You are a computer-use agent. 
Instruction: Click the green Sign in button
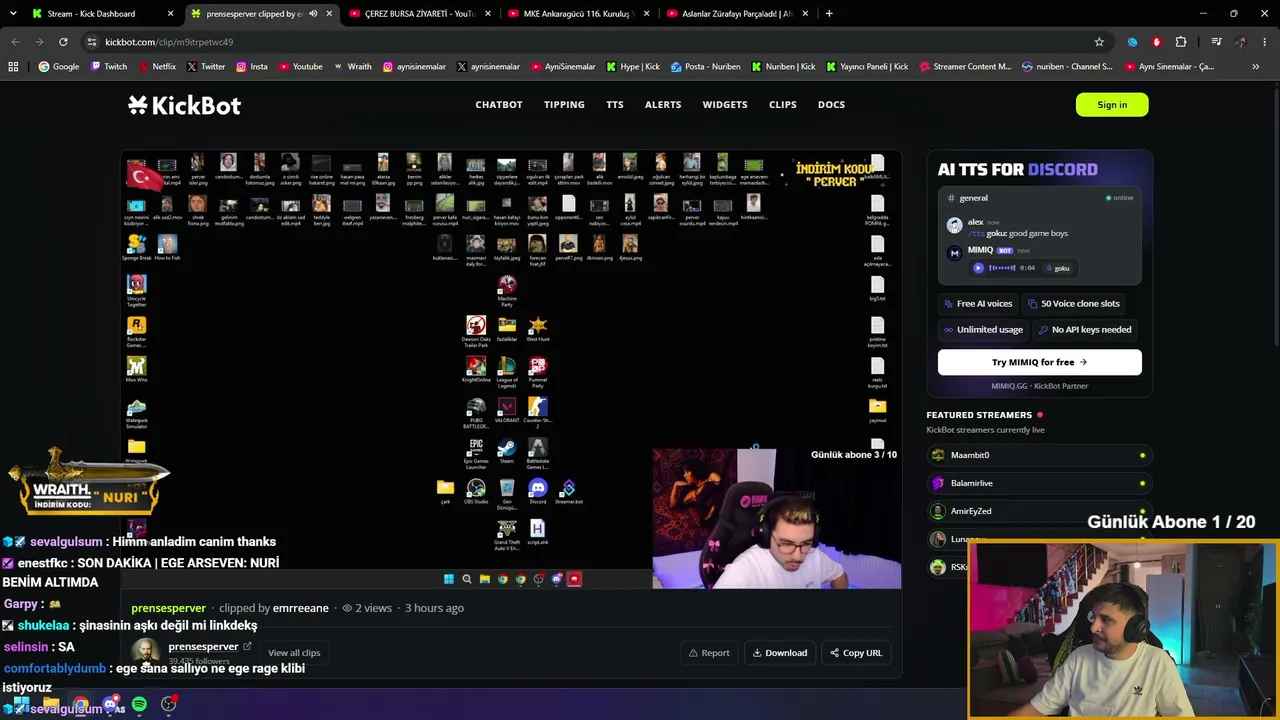point(1112,105)
